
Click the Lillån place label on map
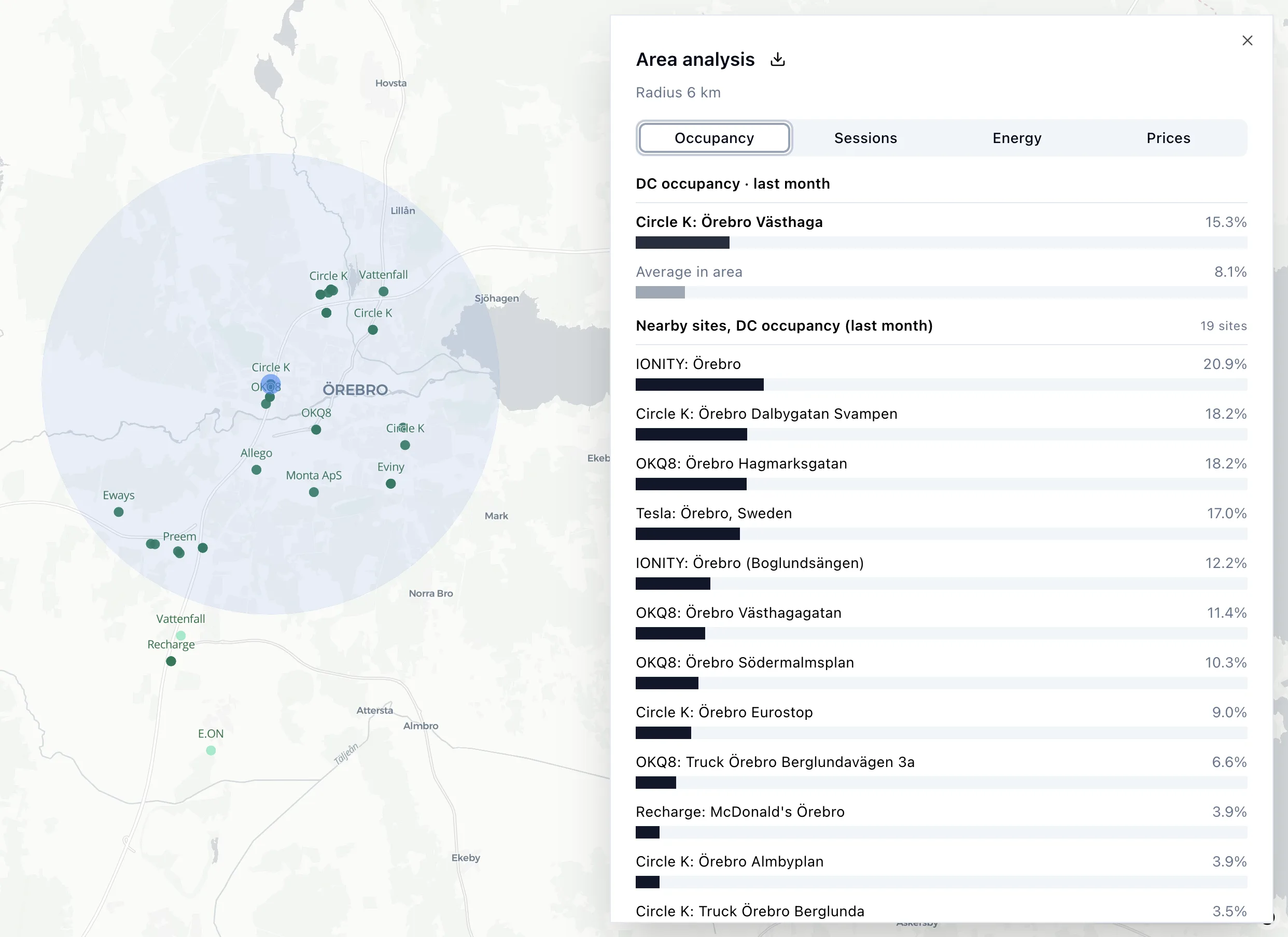pos(403,210)
